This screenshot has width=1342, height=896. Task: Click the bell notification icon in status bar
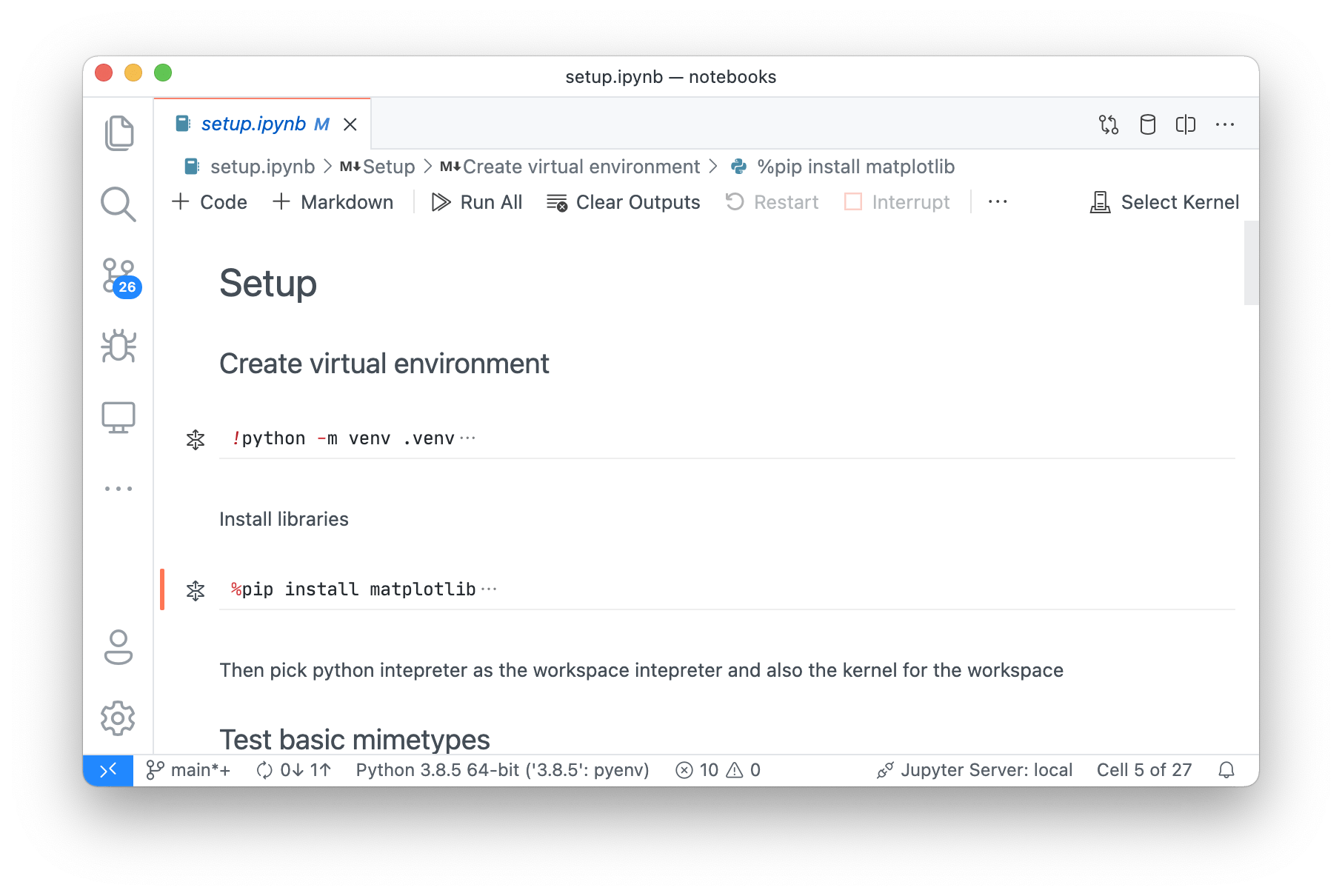1226,770
